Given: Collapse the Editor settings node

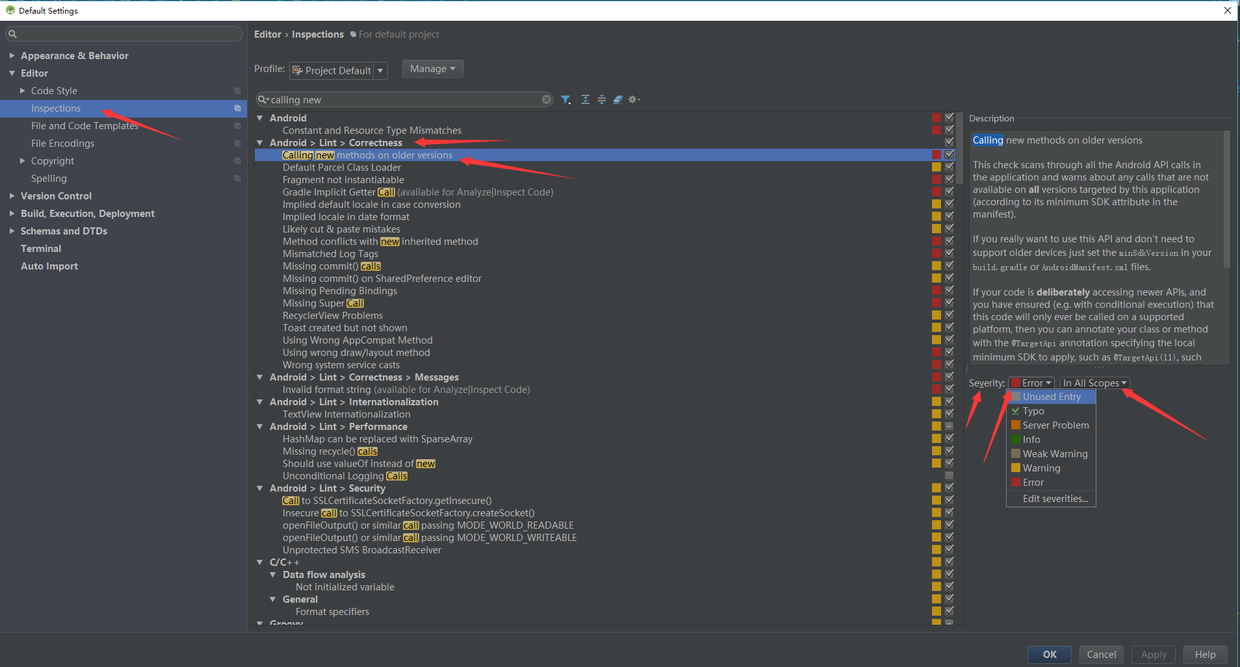Looking at the screenshot, I should click(x=12, y=73).
